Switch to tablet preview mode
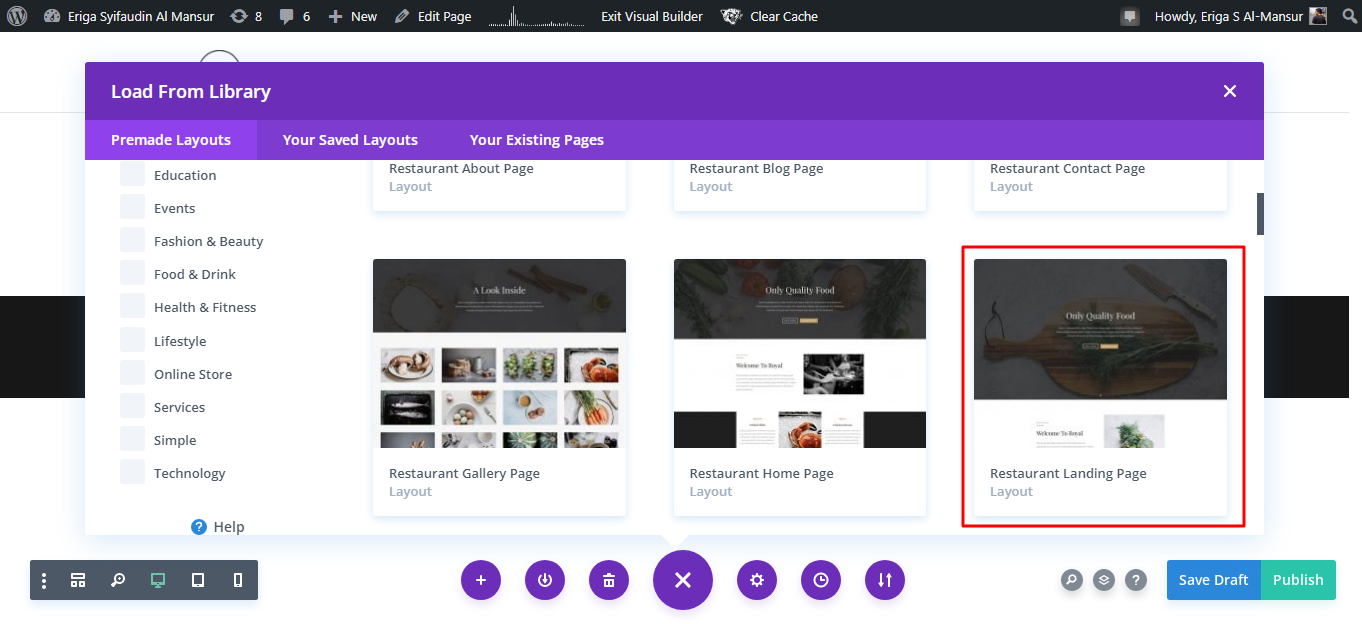Image resolution: width=1362 pixels, height=624 pixels. click(x=196, y=580)
